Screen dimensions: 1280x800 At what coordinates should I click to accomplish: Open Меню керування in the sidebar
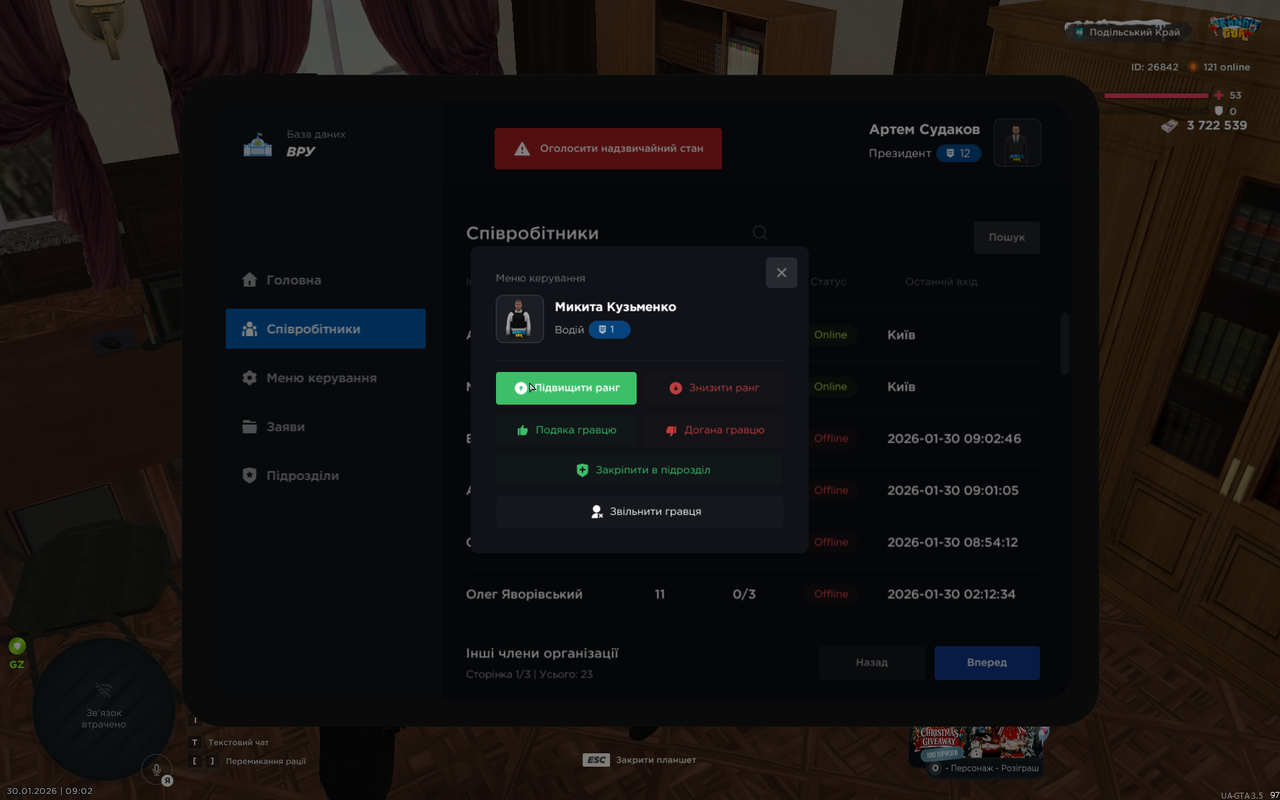pos(325,378)
